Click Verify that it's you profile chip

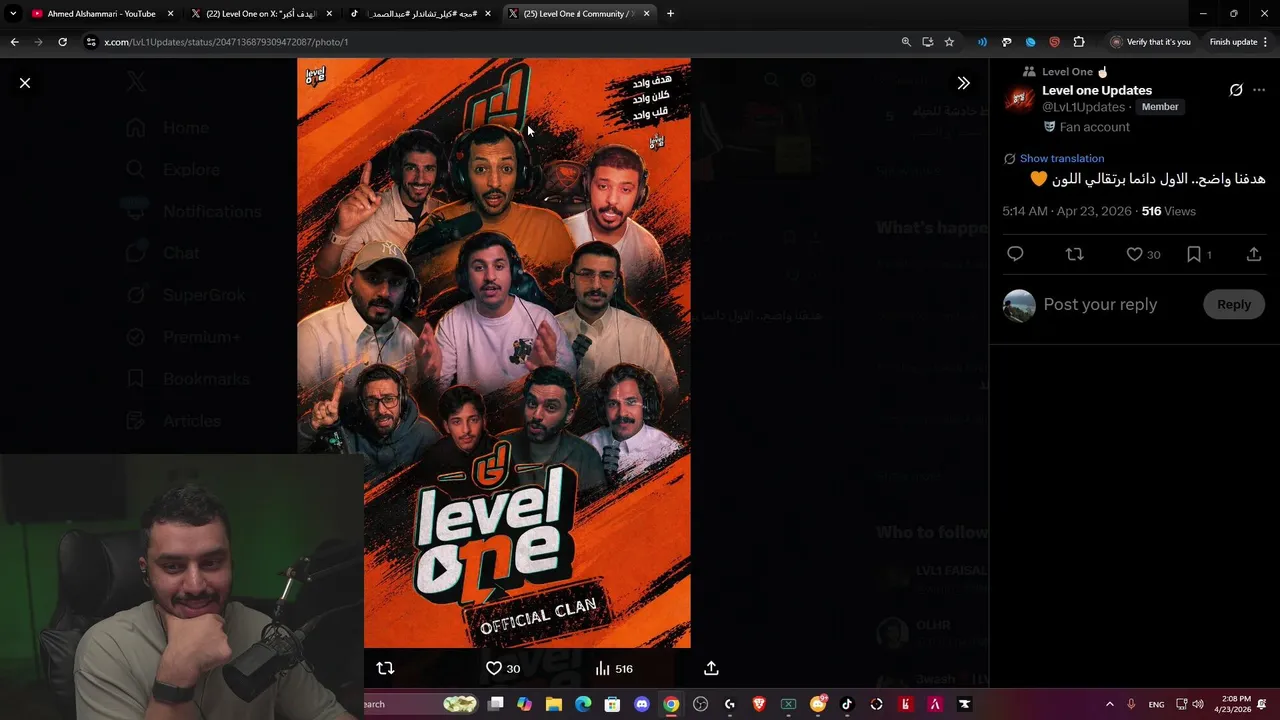1150,42
